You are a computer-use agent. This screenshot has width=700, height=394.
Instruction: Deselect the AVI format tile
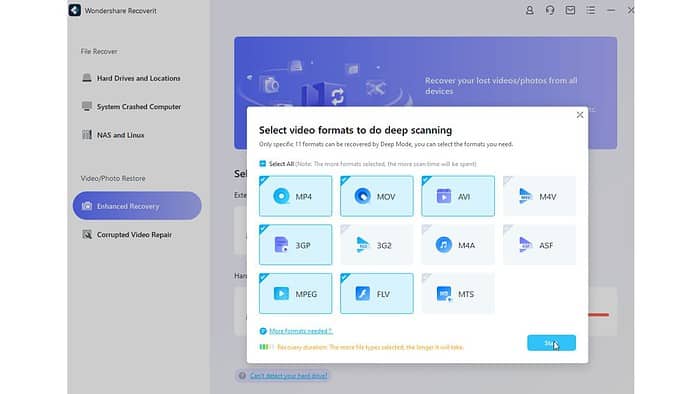(x=458, y=196)
